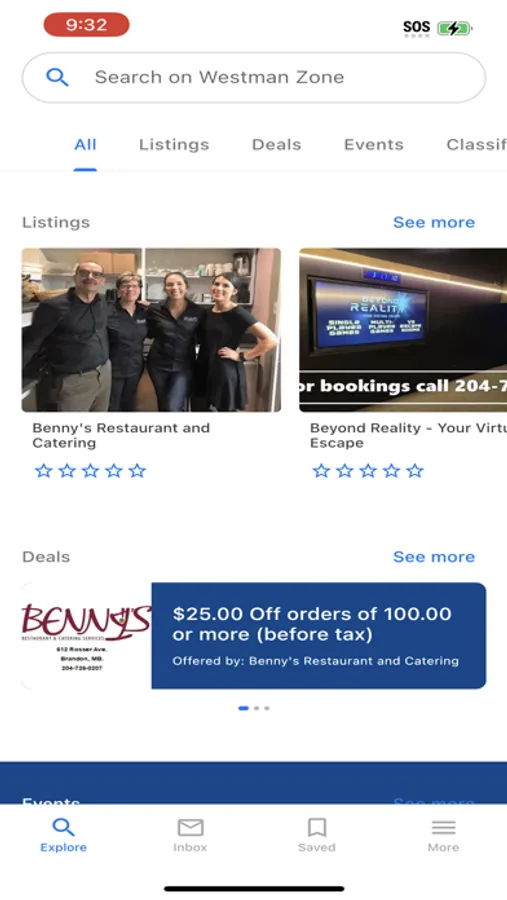Switch to the Deals tab
Viewport: 507px width, 900px height.
pyautogui.click(x=276, y=145)
